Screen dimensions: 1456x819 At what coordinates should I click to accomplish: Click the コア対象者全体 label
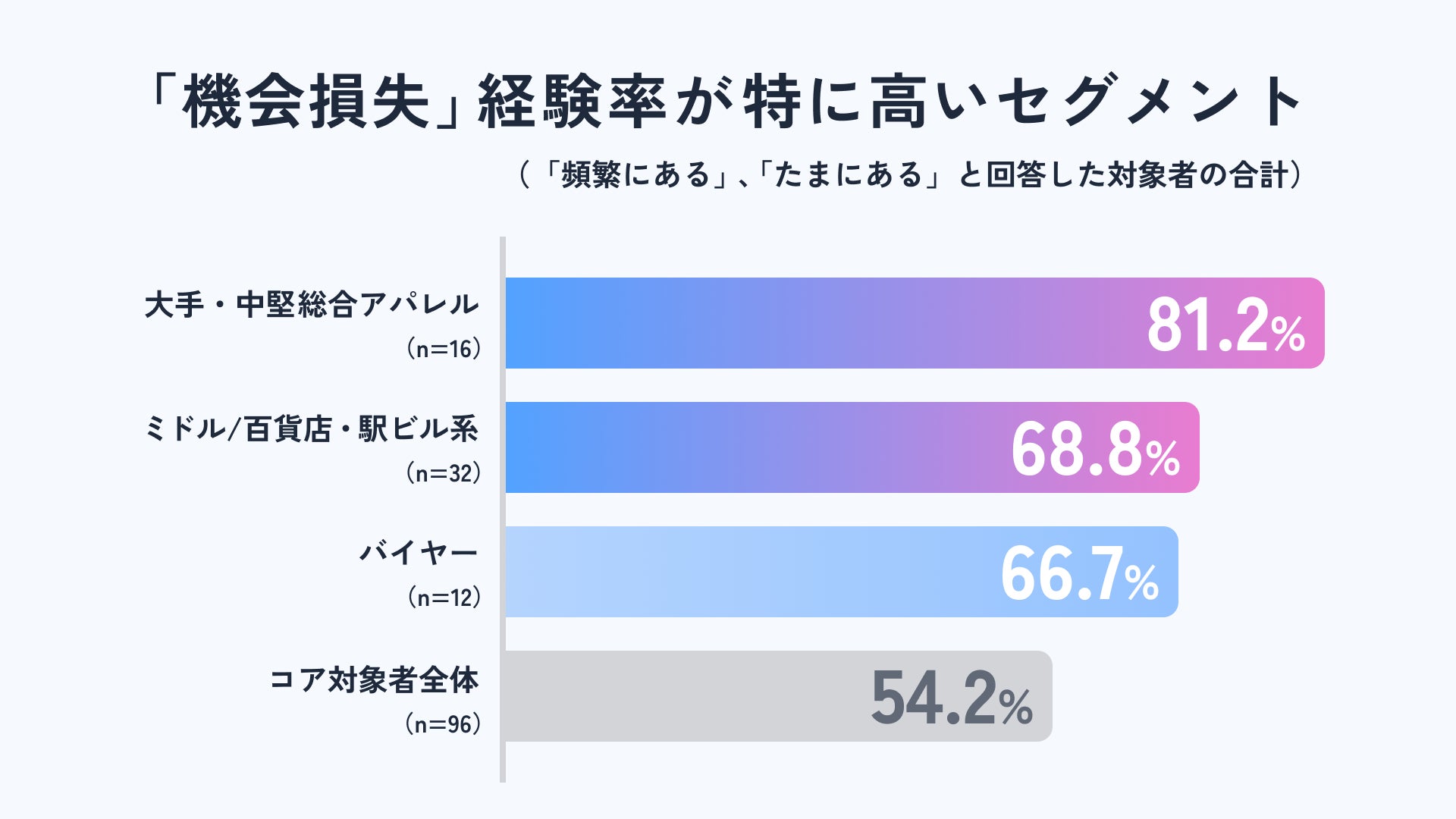tap(374, 680)
